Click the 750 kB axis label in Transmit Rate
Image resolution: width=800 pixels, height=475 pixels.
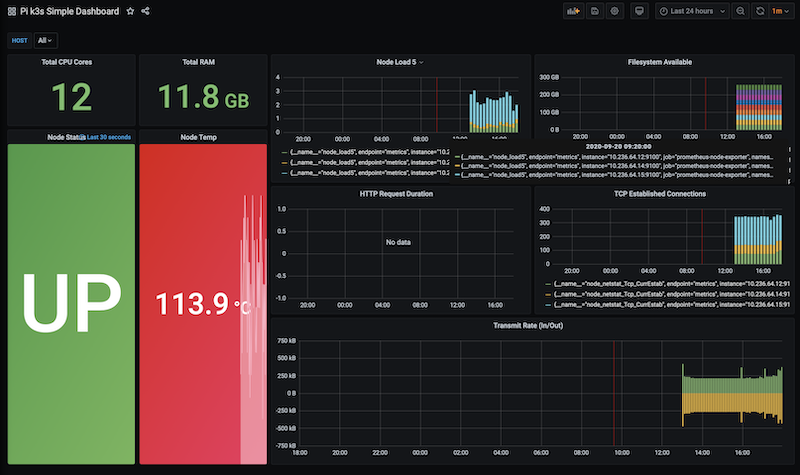coord(286,341)
